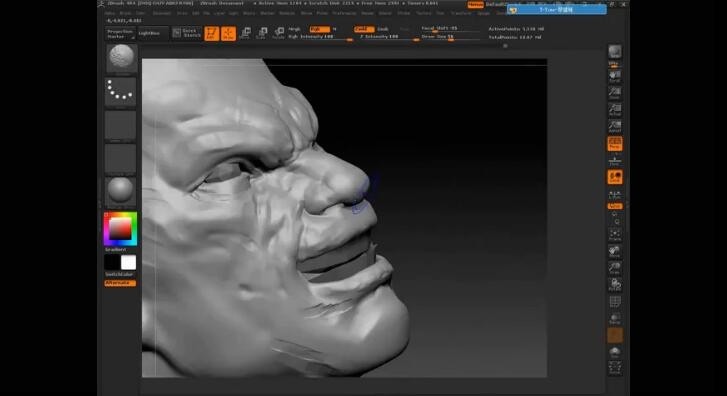Open the Brush menu
The image size is (727, 396).
125,13
